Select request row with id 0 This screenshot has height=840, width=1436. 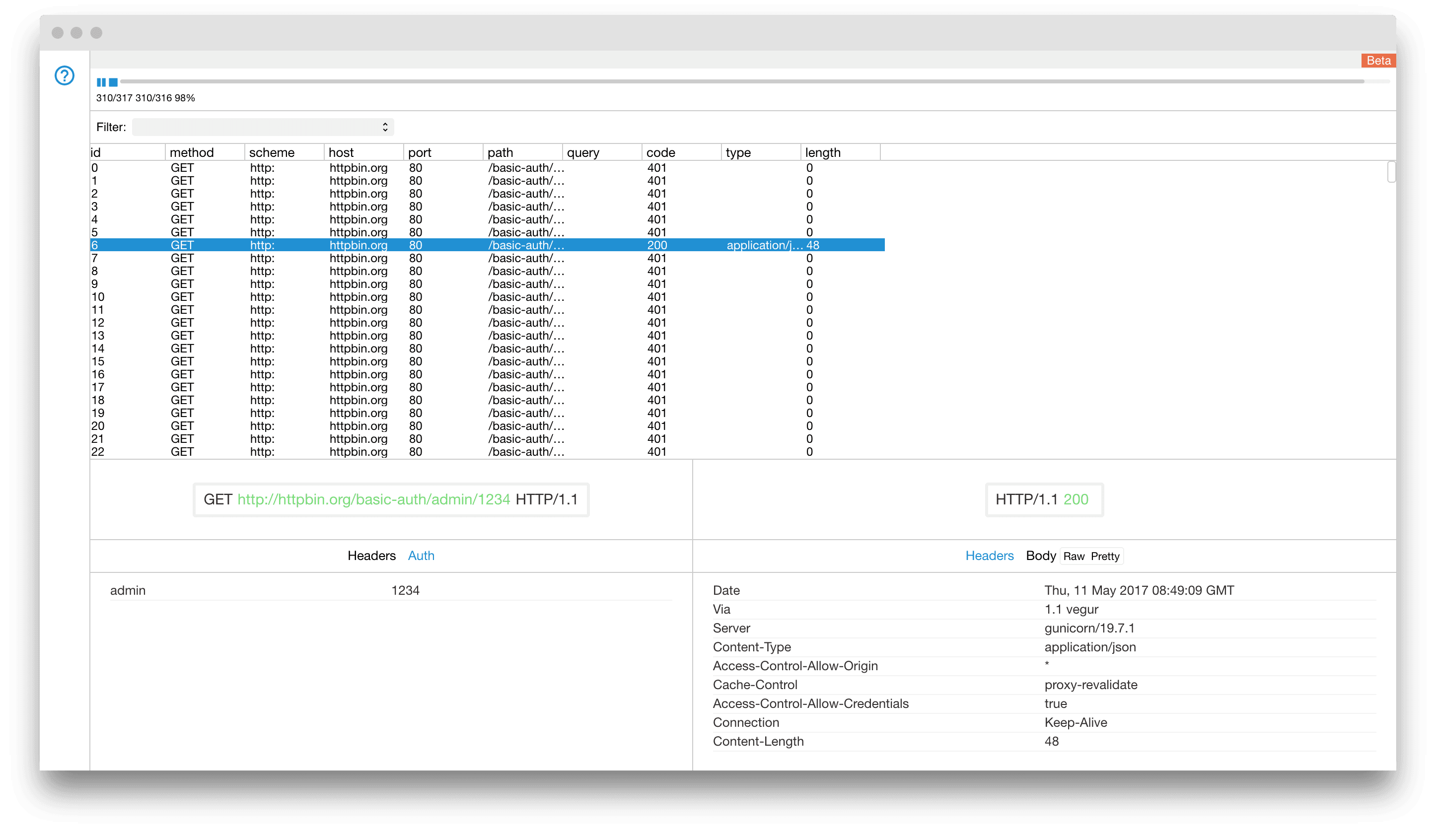tap(487, 167)
